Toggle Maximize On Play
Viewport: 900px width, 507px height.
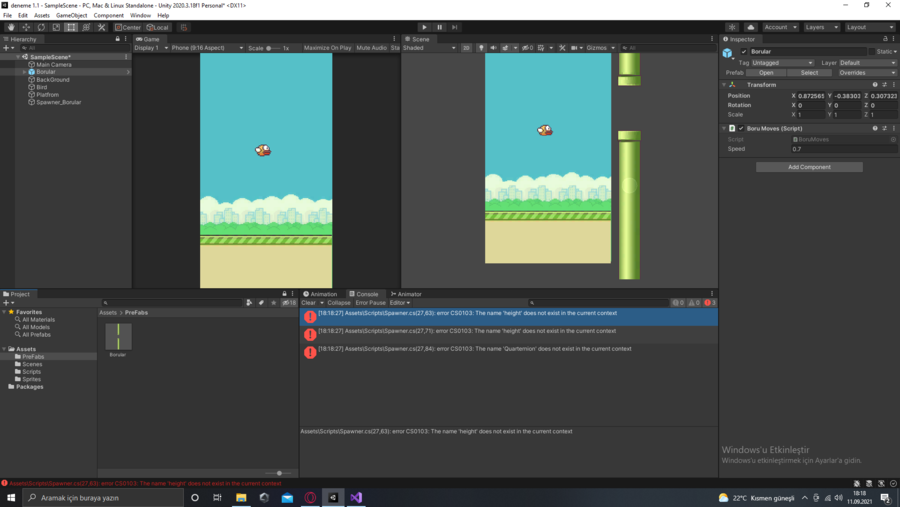327,48
